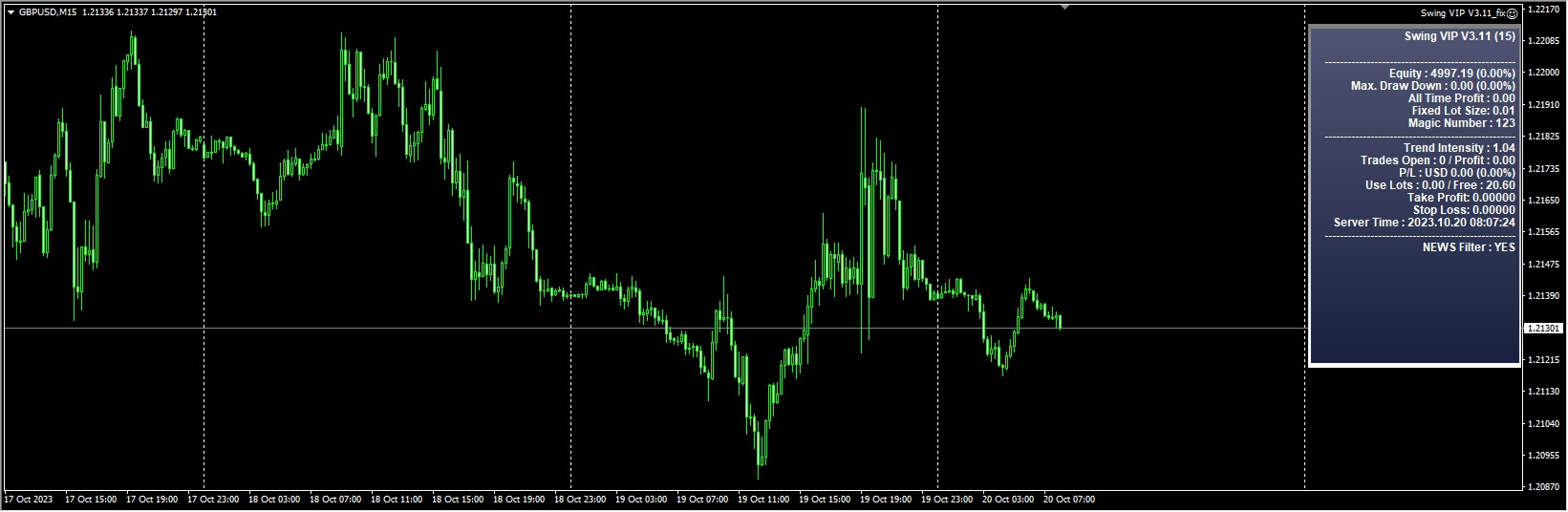The height and width of the screenshot is (512, 1568).
Task: Click the 1.21130 price scale label
Action: pyautogui.click(x=1543, y=392)
